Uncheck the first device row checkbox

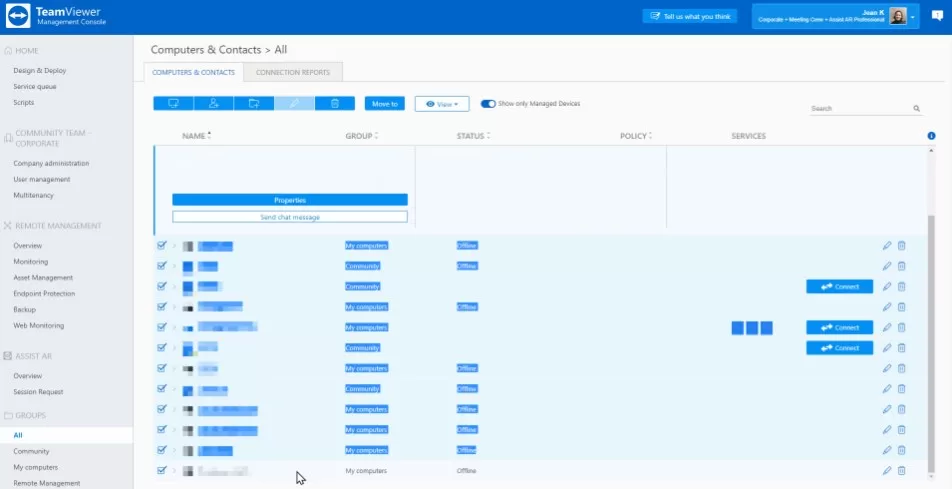[x=162, y=245]
